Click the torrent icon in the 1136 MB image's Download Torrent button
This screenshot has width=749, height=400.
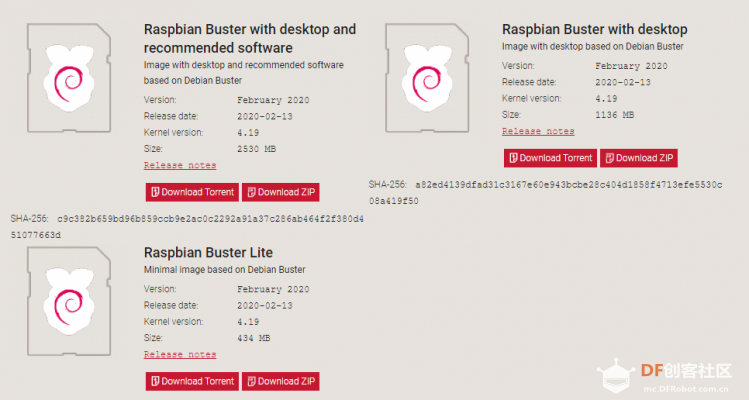pyautogui.click(x=513, y=158)
